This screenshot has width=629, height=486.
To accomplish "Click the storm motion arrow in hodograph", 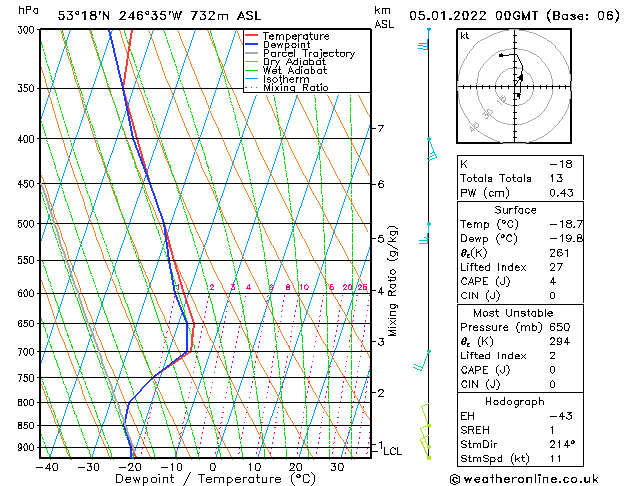I will (x=518, y=95).
